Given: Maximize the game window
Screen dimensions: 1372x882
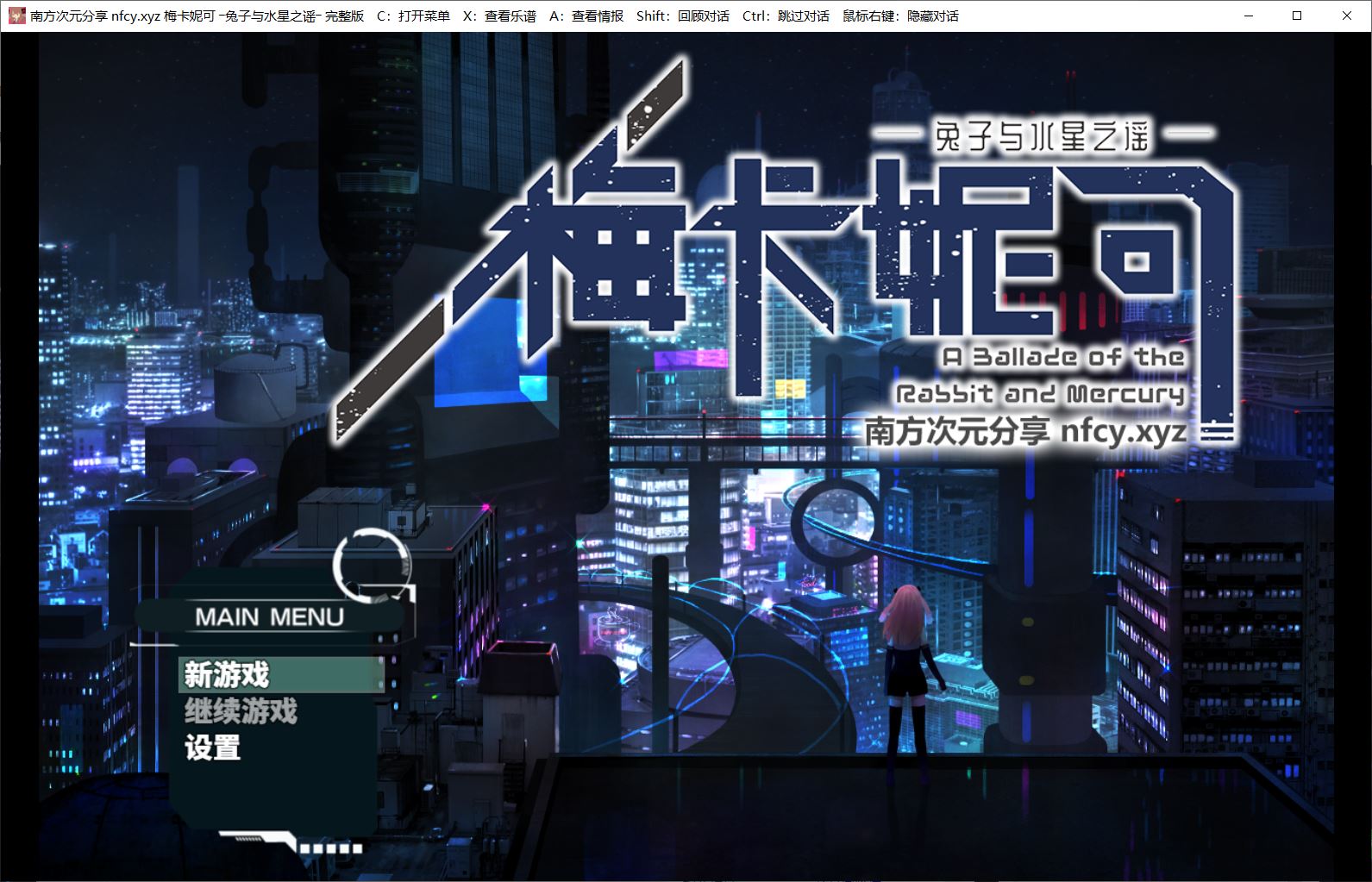Looking at the screenshot, I should 1297,16.
